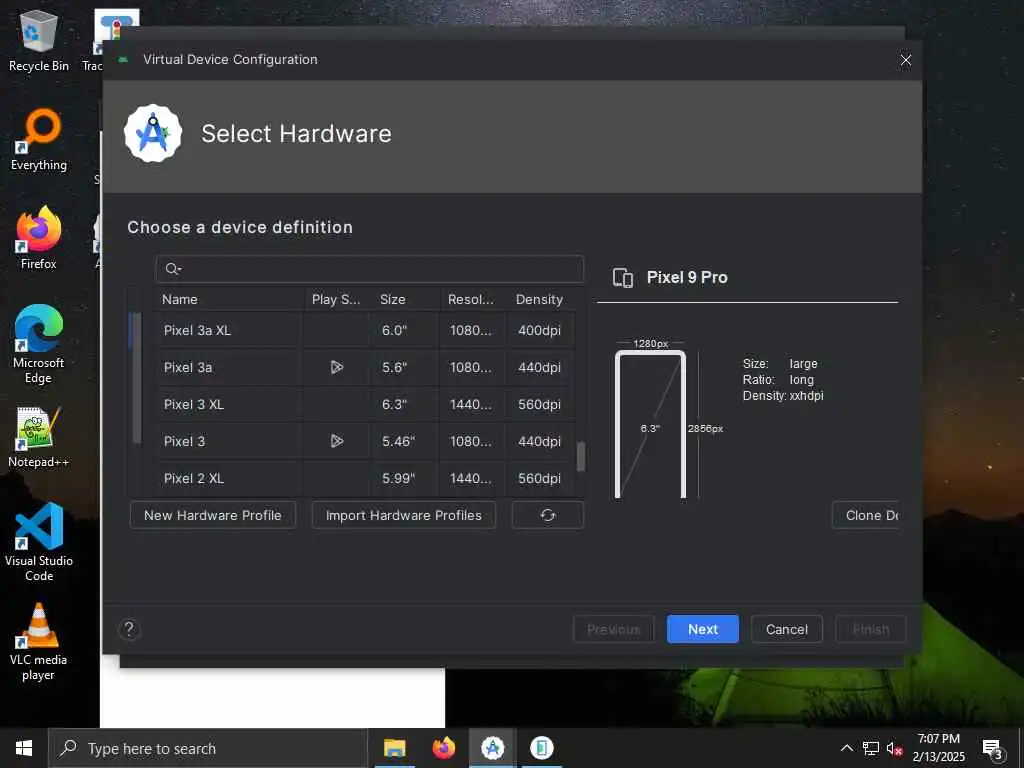Click the 5.46" size cell
The width and height of the screenshot is (1024, 768).
[398, 441]
